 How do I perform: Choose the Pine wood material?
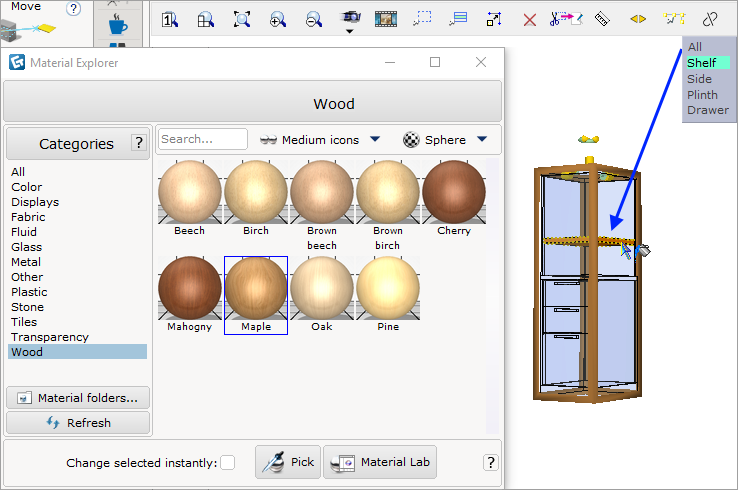(x=388, y=294)
